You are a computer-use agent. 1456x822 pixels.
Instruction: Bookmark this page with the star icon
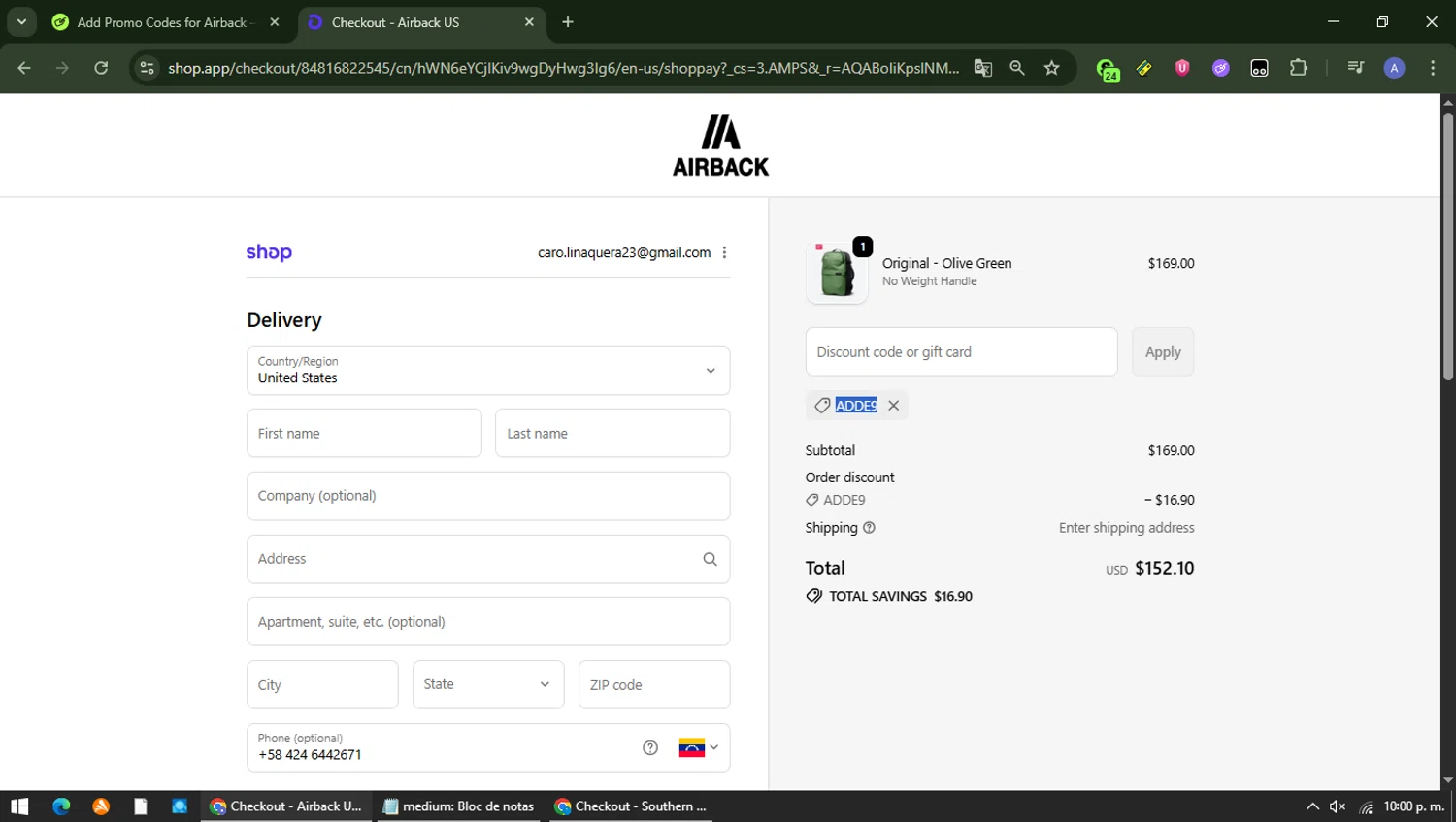(1051, 68)
